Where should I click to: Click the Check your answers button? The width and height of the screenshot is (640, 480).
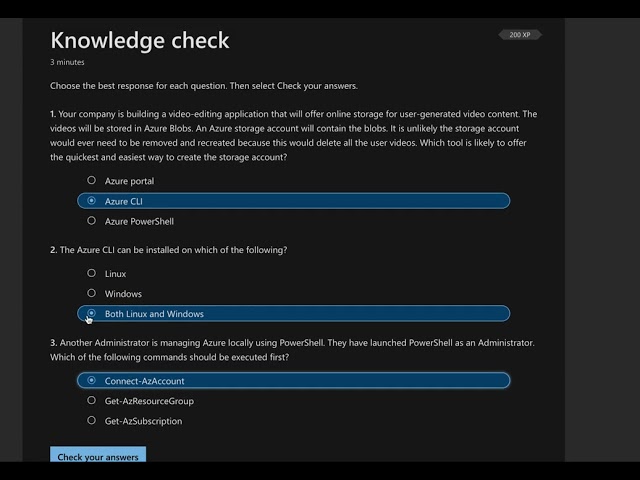(x=98, y=454)
